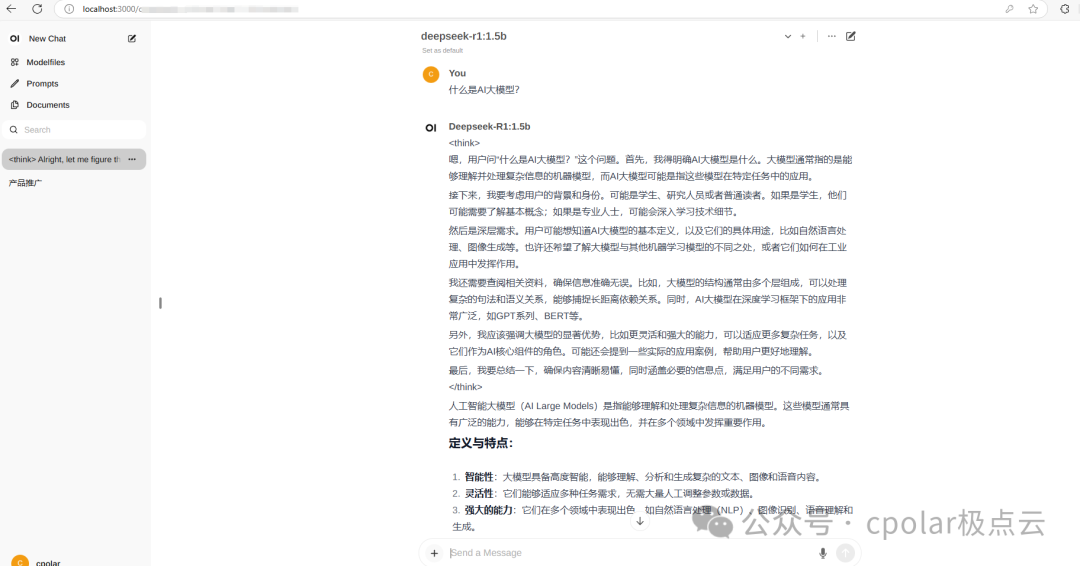This screenshot has width=1080, height=566.
Task: Click the browser back arrow
Action: [x=11, y=9]
